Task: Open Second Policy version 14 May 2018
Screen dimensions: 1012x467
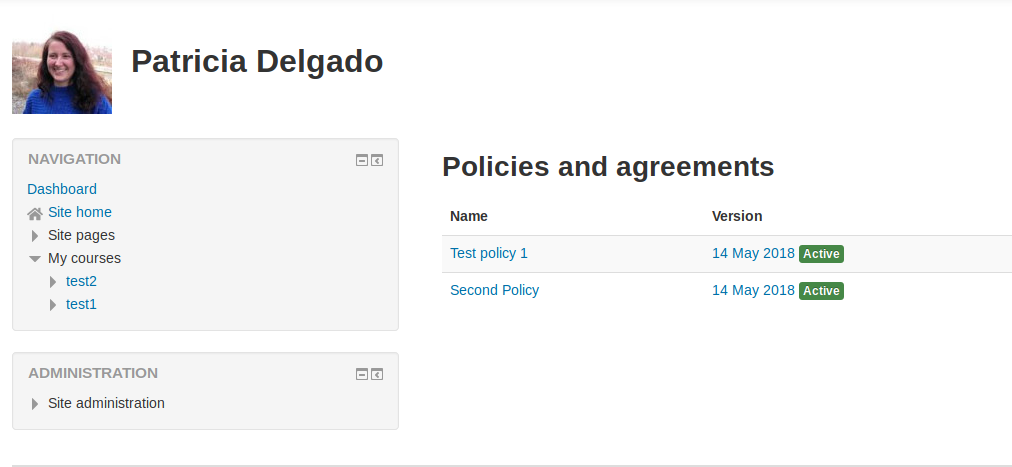Action: tap(753, 290)
